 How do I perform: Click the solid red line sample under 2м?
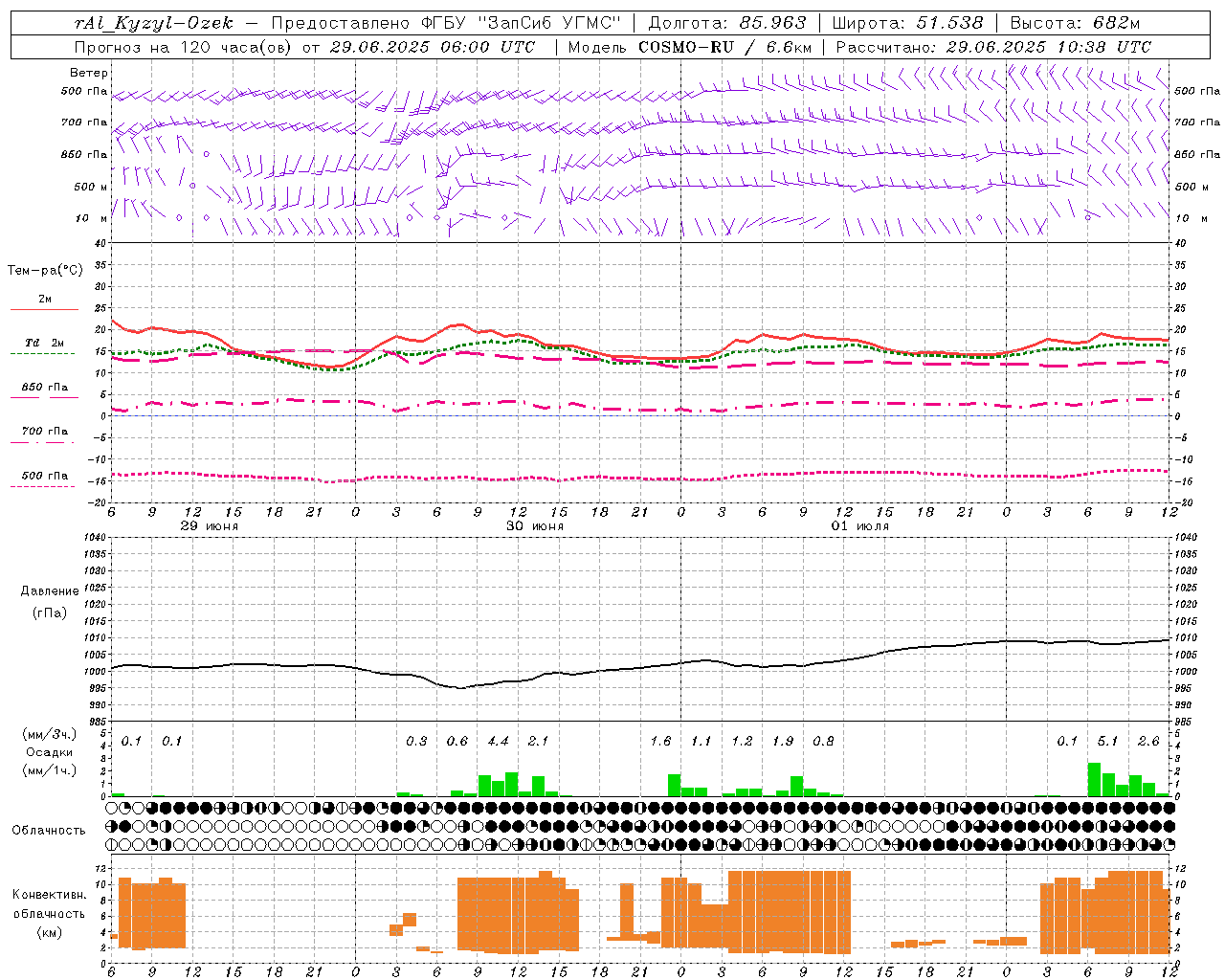point(44,309)
